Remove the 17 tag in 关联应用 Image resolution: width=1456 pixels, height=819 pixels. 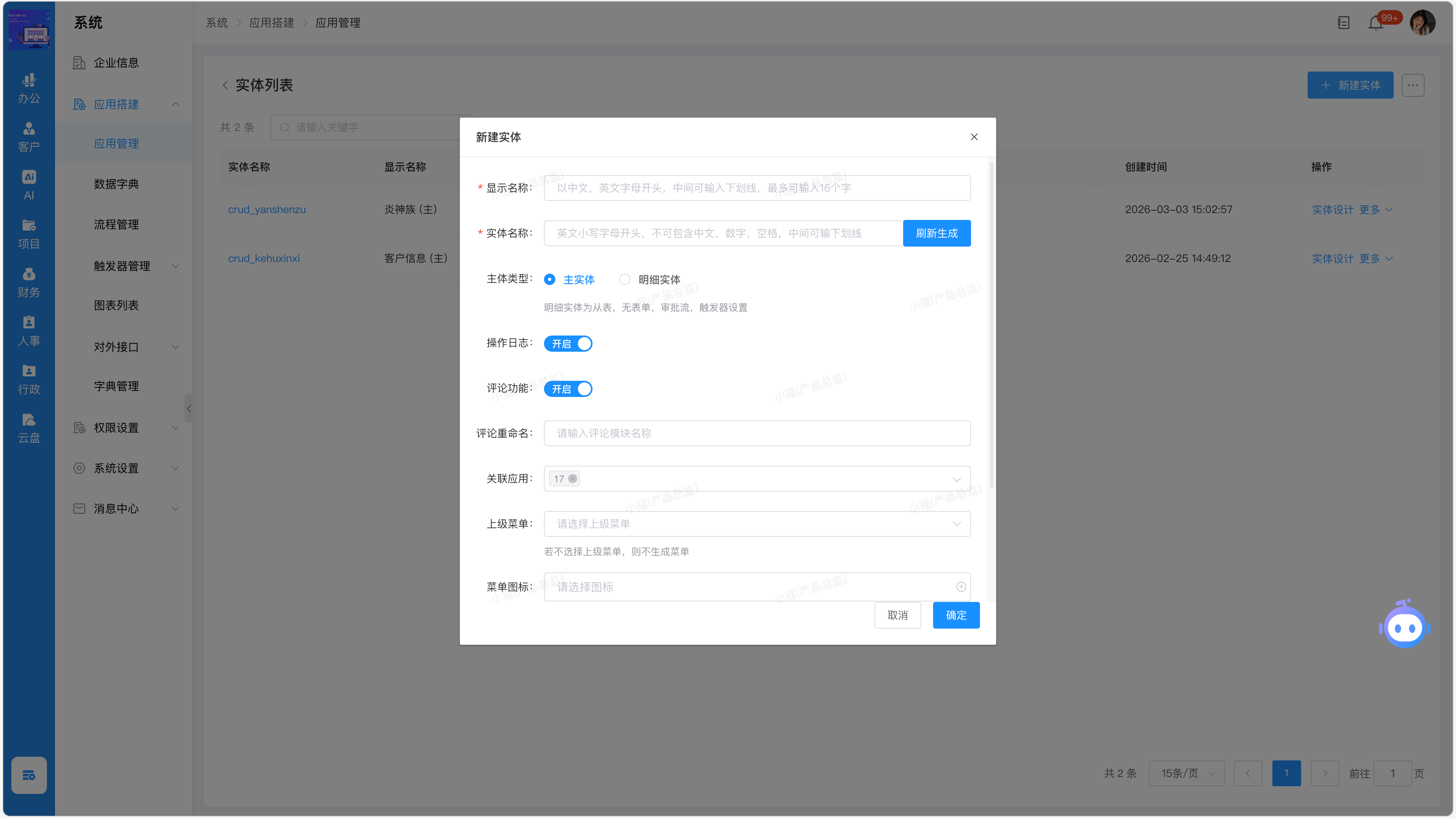pyautogui.click(x=573, y=478)
